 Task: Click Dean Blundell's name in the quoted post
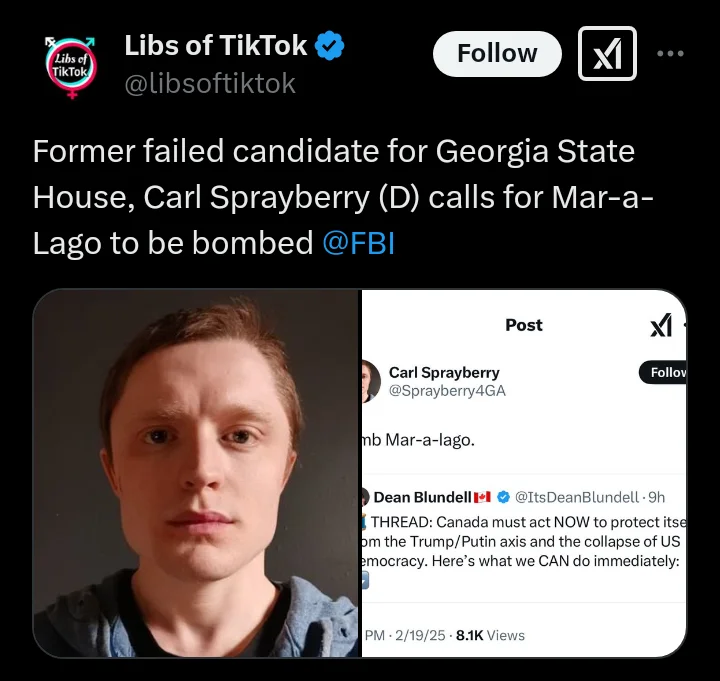(x=422, y=497)
